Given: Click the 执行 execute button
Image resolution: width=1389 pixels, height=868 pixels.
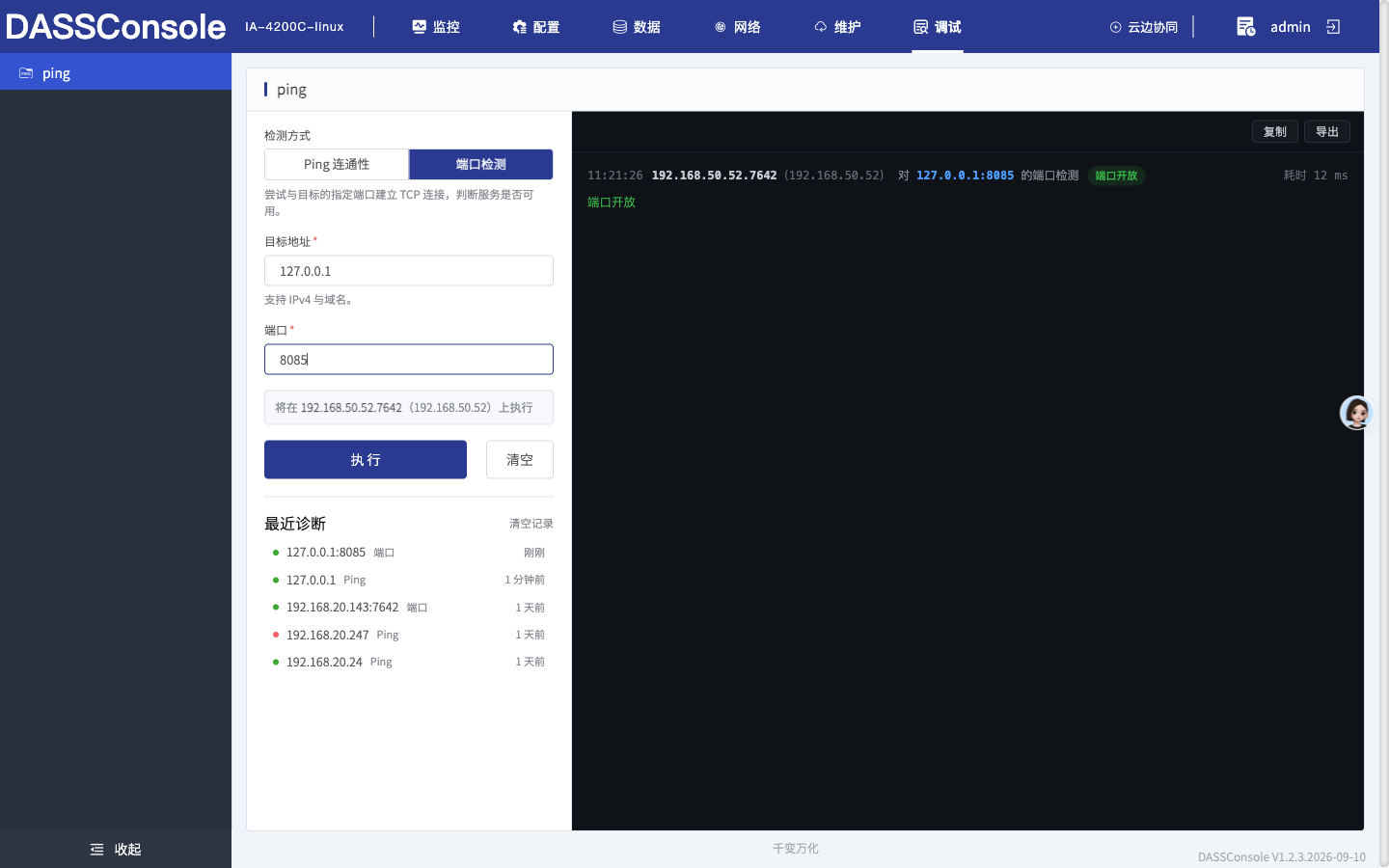Looking at the screenshot, I should pyautogui.click(x=366, y=460).
